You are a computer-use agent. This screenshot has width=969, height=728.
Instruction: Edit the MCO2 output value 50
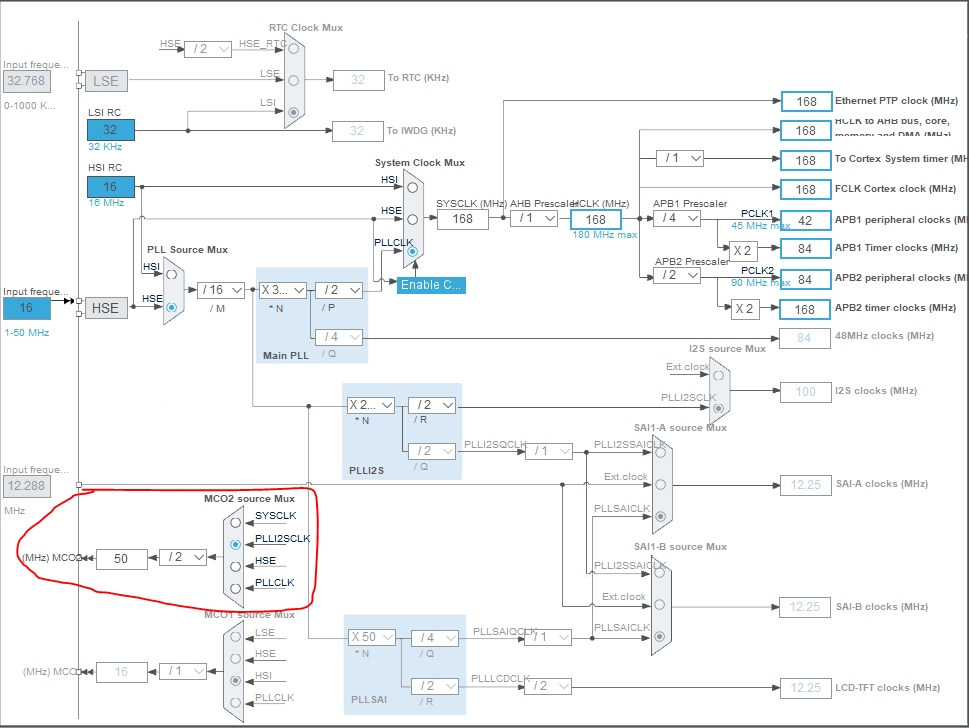point(121,557)
